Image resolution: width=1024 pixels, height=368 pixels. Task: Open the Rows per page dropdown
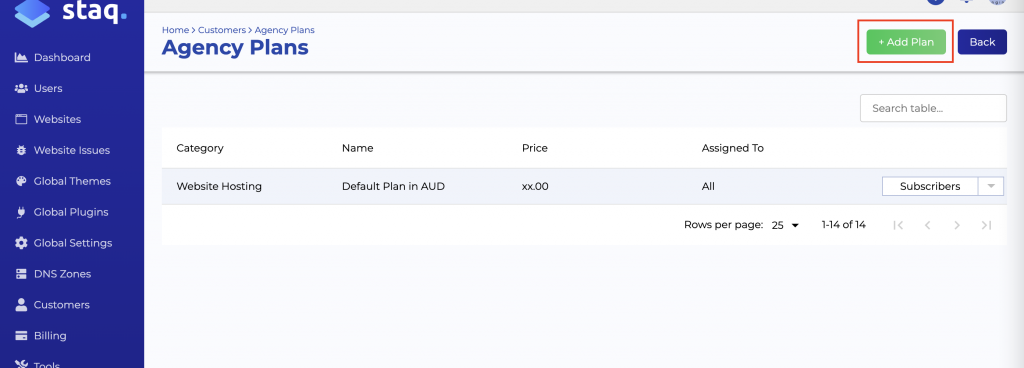(x=785, y=225)
